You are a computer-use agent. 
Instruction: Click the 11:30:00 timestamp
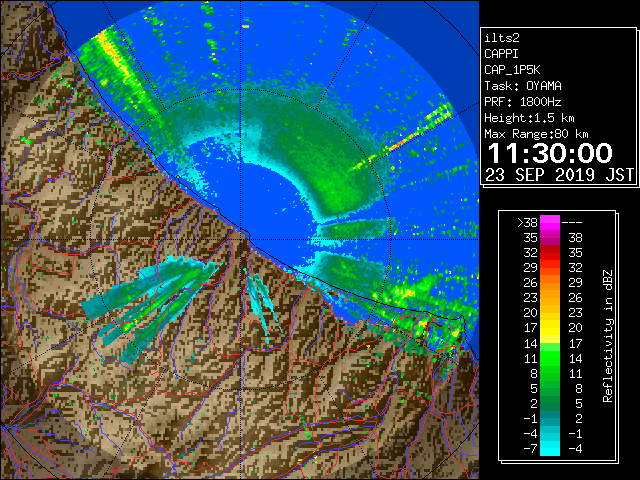pos(550,153)
